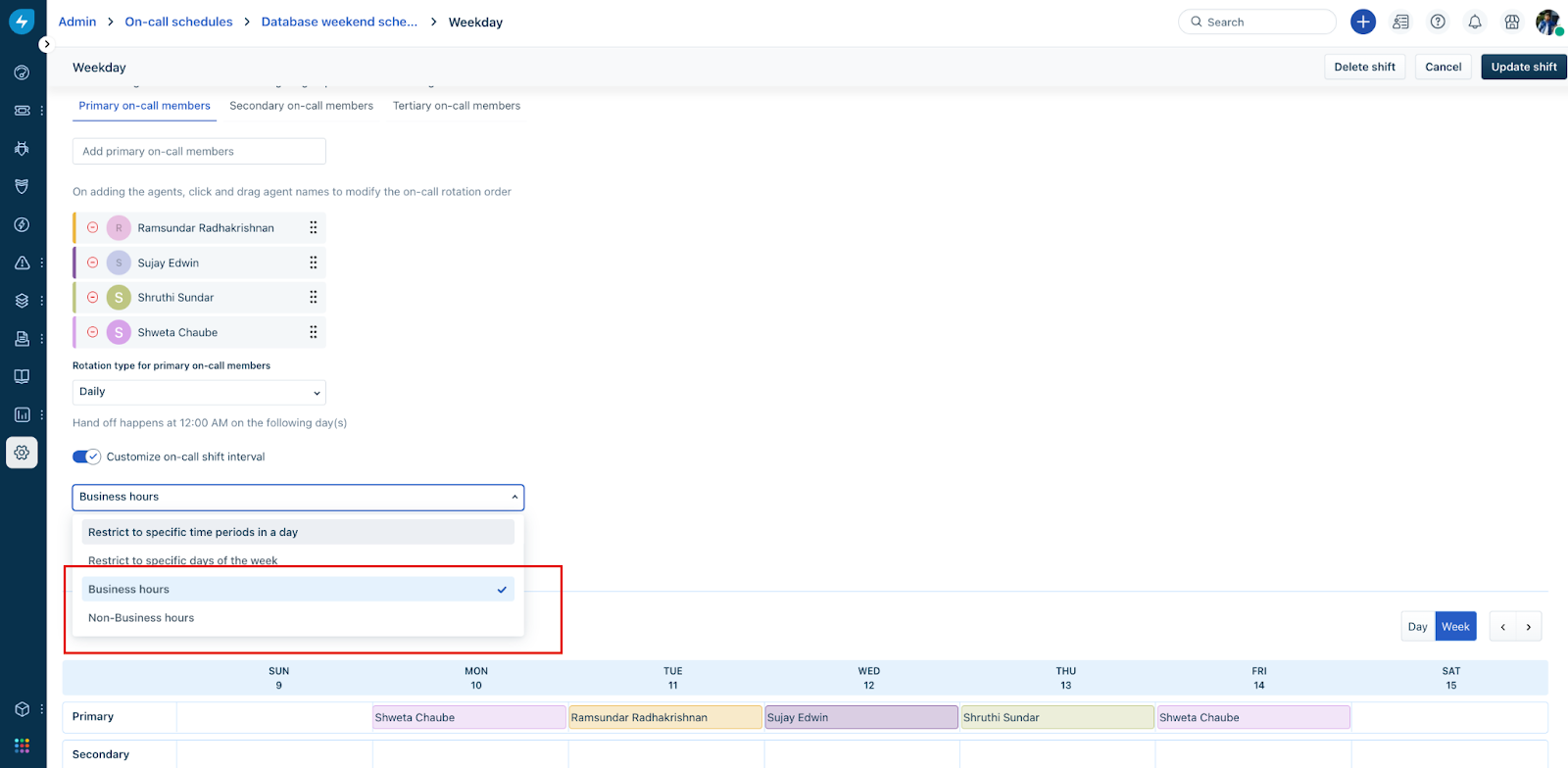This screenshot has width=1568, height=768.
Task: Switch calendar to Week view
Action: pos(1455,627)
